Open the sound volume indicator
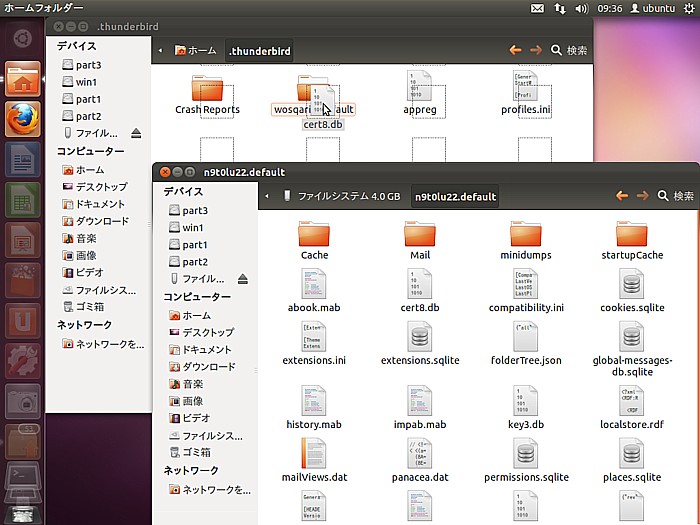Screen dimensions: 700x525 click(x=582, y=8)
